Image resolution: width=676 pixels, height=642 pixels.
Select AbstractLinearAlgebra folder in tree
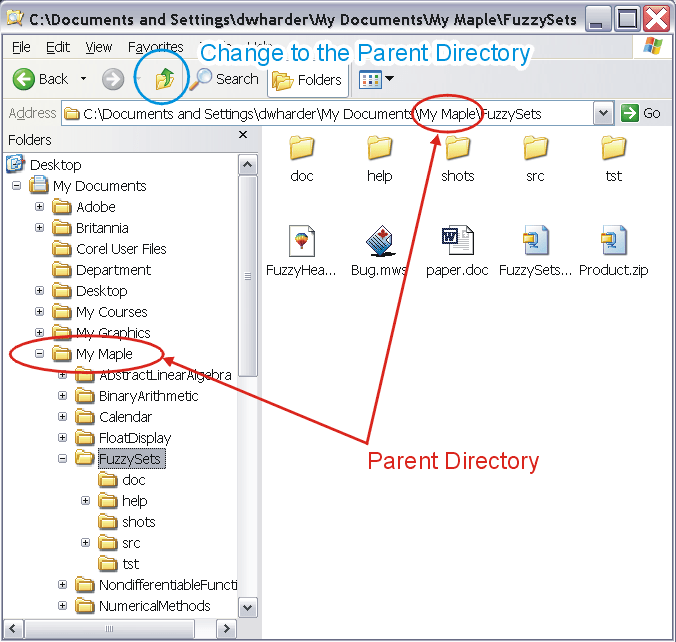(x=153, y=375)
